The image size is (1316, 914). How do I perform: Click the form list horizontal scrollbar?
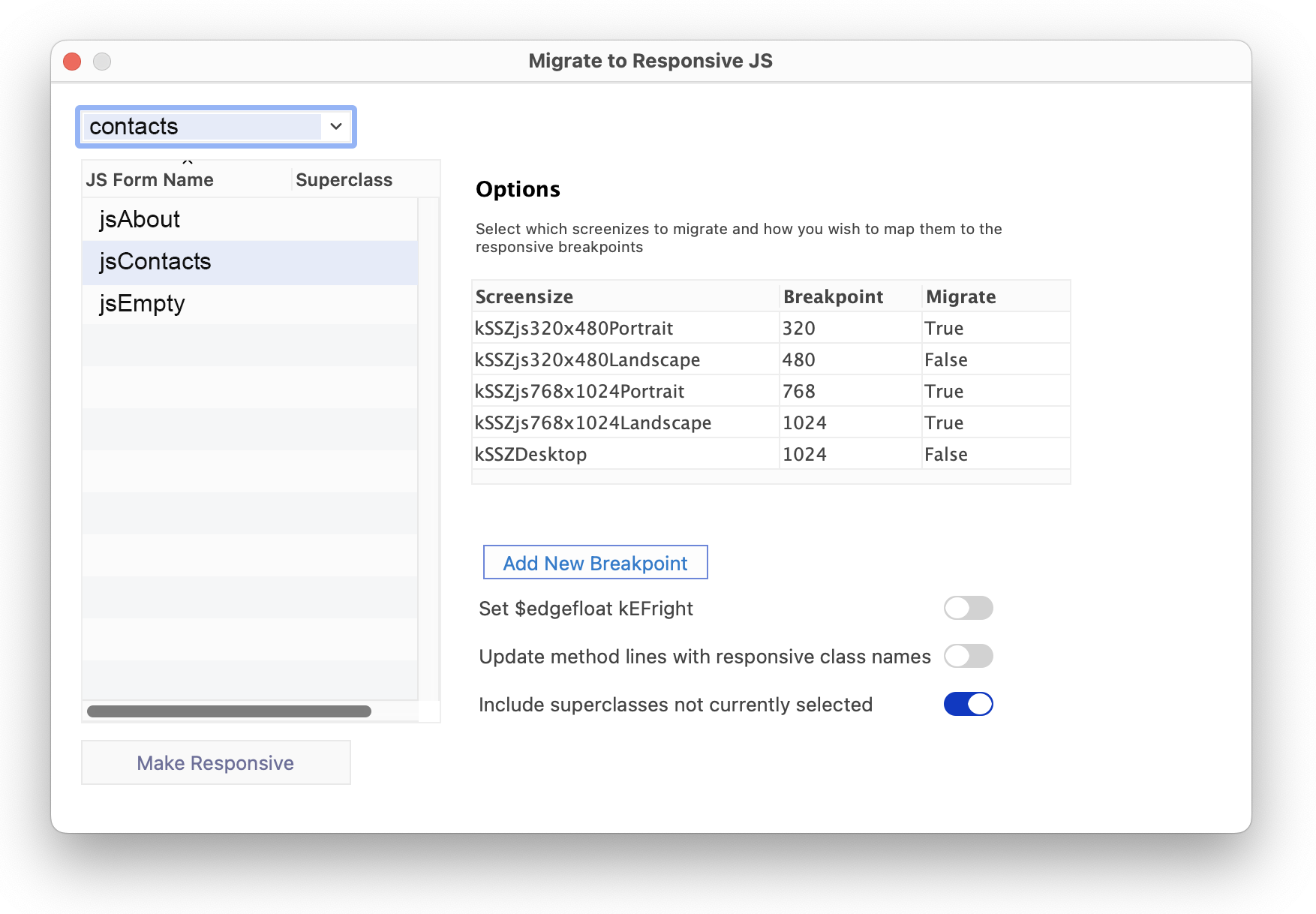click(229, 711)
